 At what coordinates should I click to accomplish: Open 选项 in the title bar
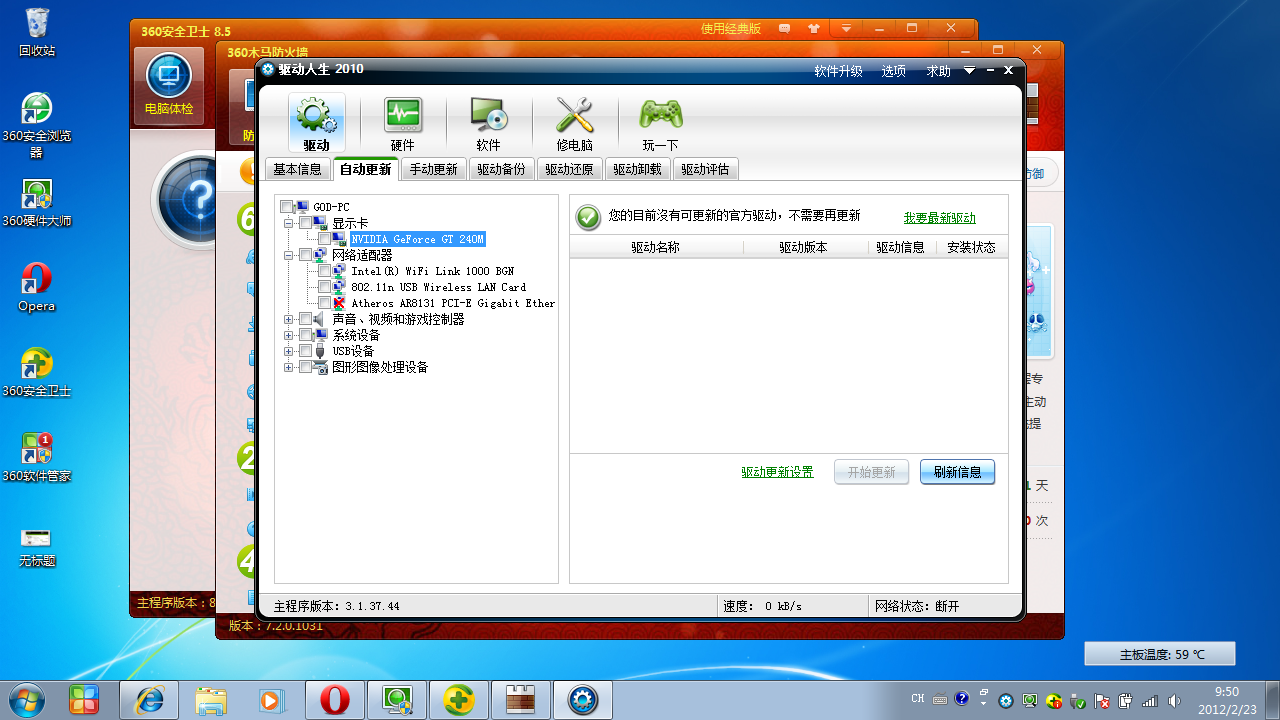click(x=894, y=71)
